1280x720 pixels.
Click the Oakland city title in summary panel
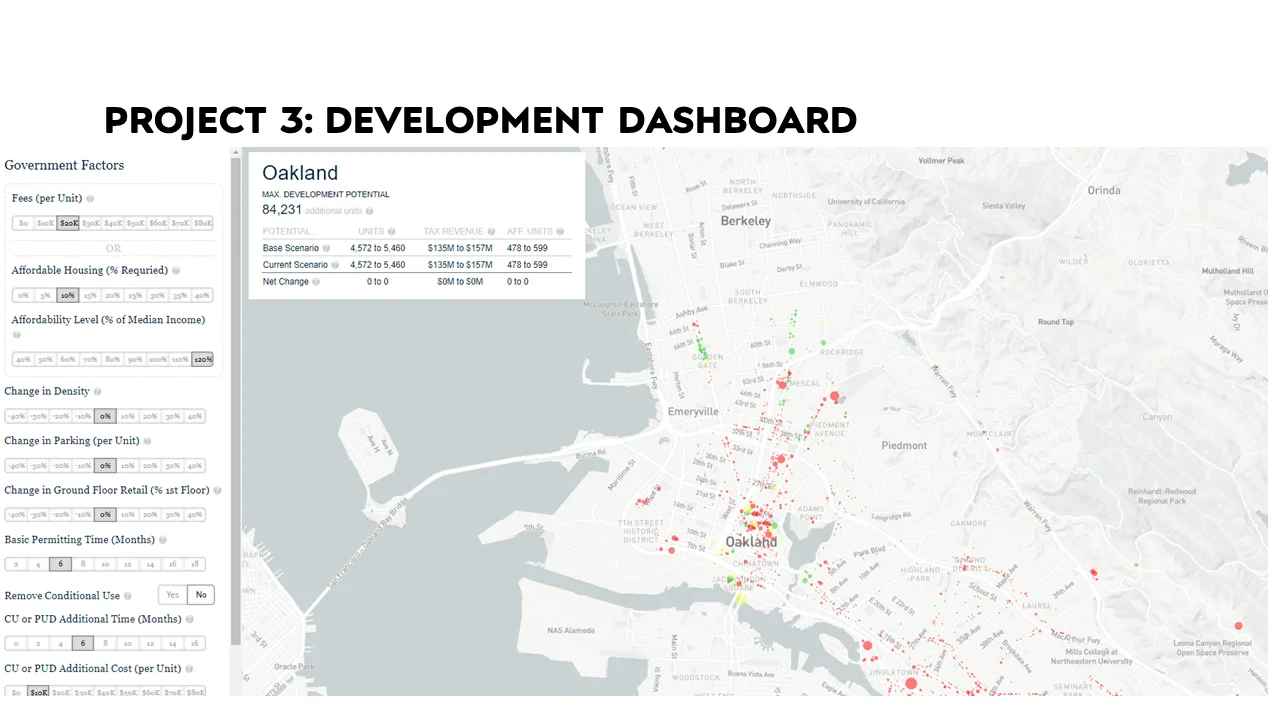pyautogui.click(x=300, y=173)
